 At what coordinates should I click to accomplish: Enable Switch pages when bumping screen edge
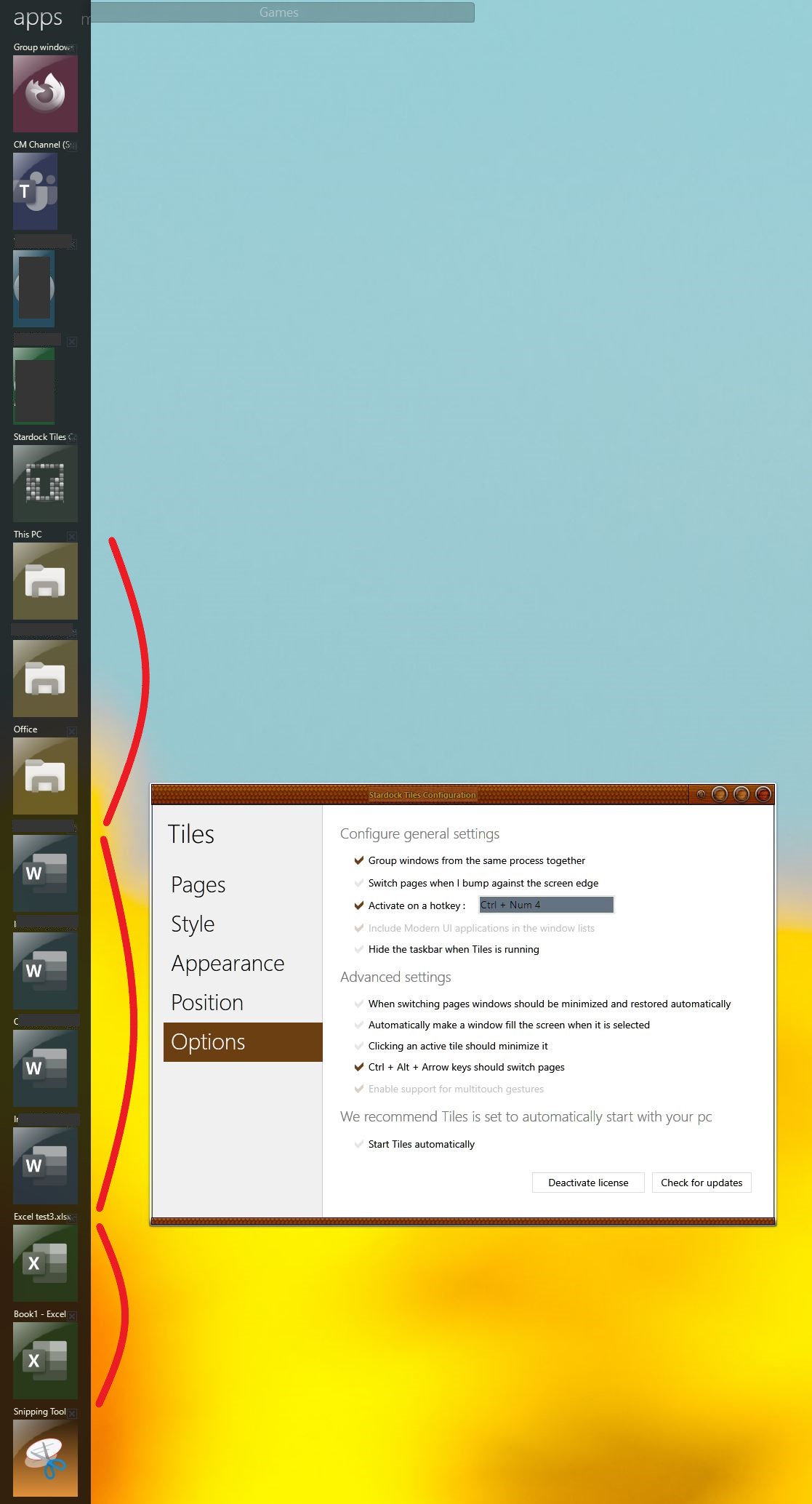(358, 883)
